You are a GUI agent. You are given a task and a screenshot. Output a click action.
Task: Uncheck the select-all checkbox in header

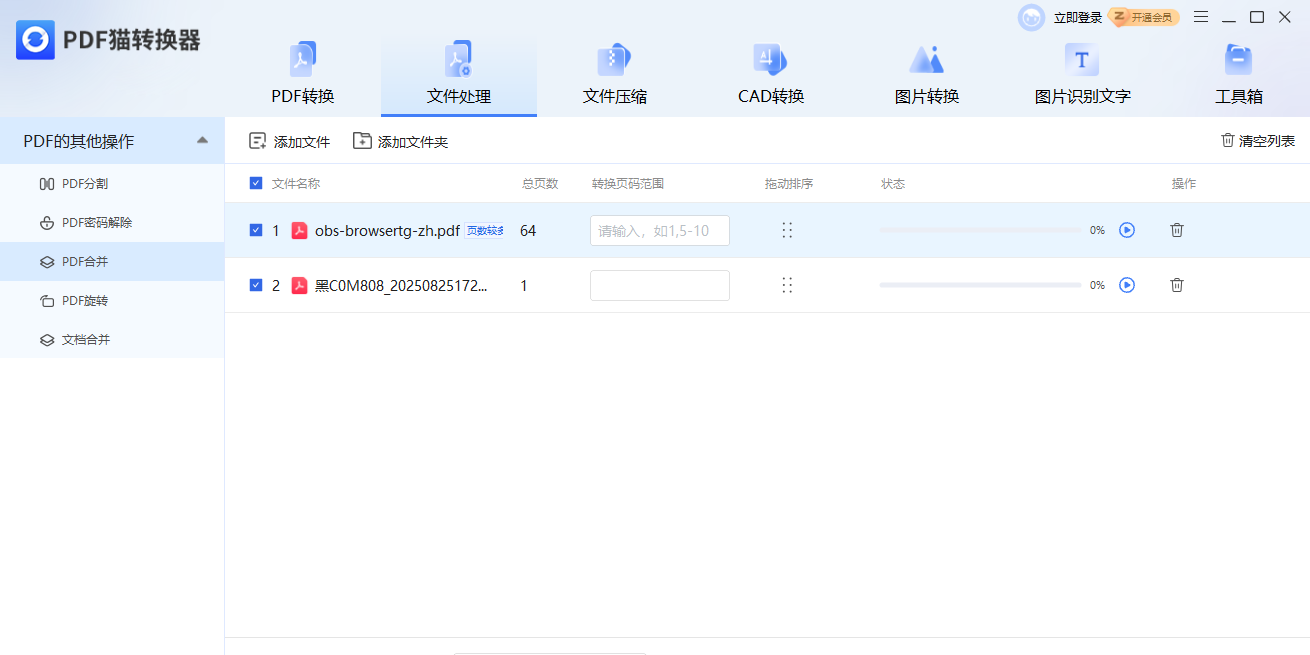[256, 184]
